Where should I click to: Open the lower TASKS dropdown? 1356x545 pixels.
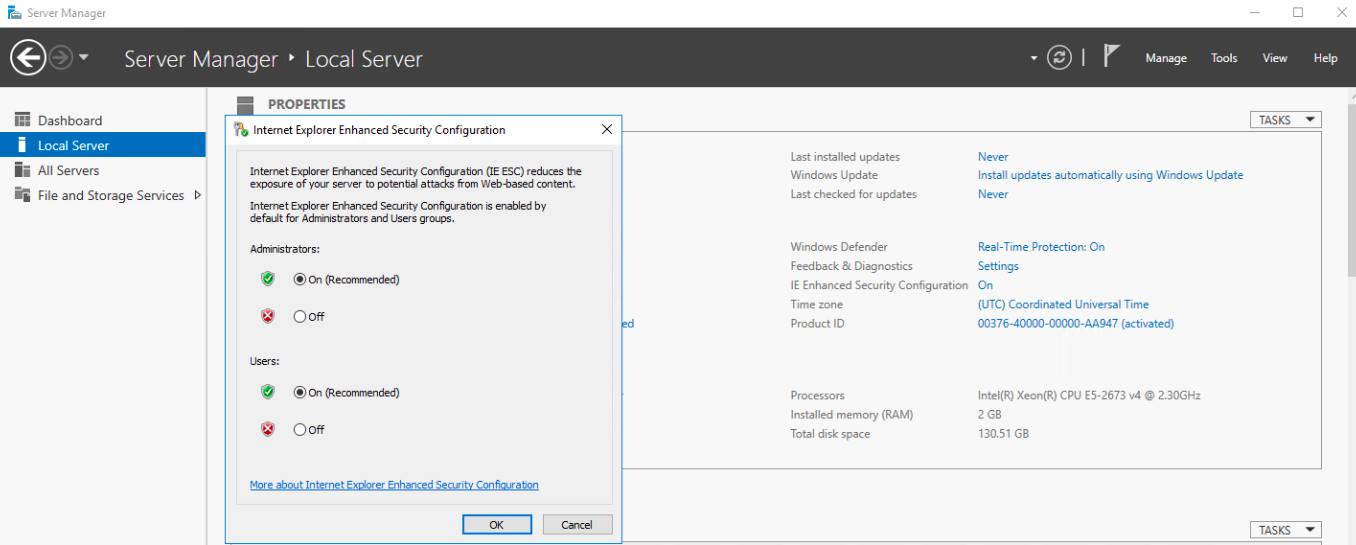click(1286, 530)
